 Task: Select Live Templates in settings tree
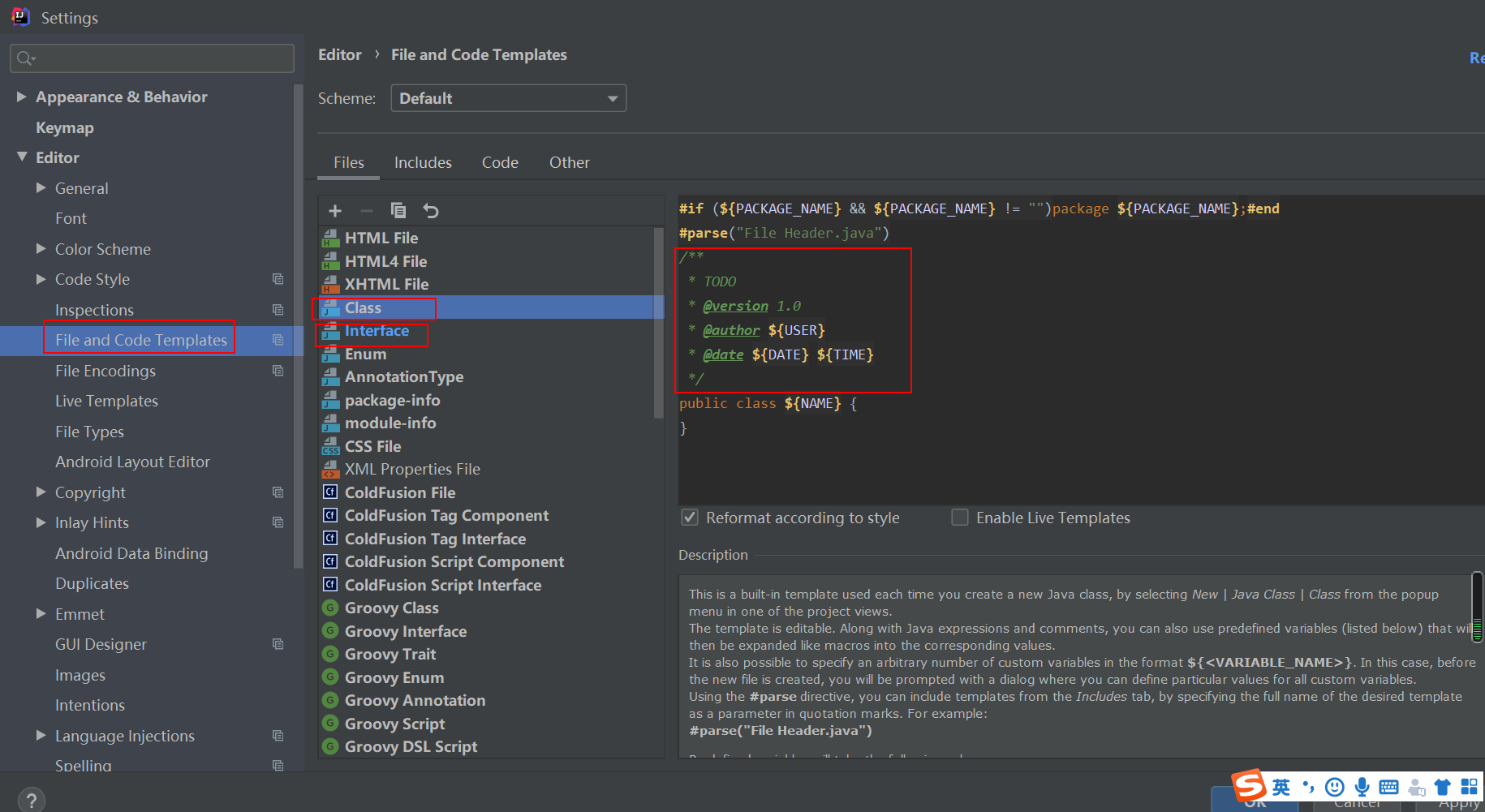(x=106, y=401)
